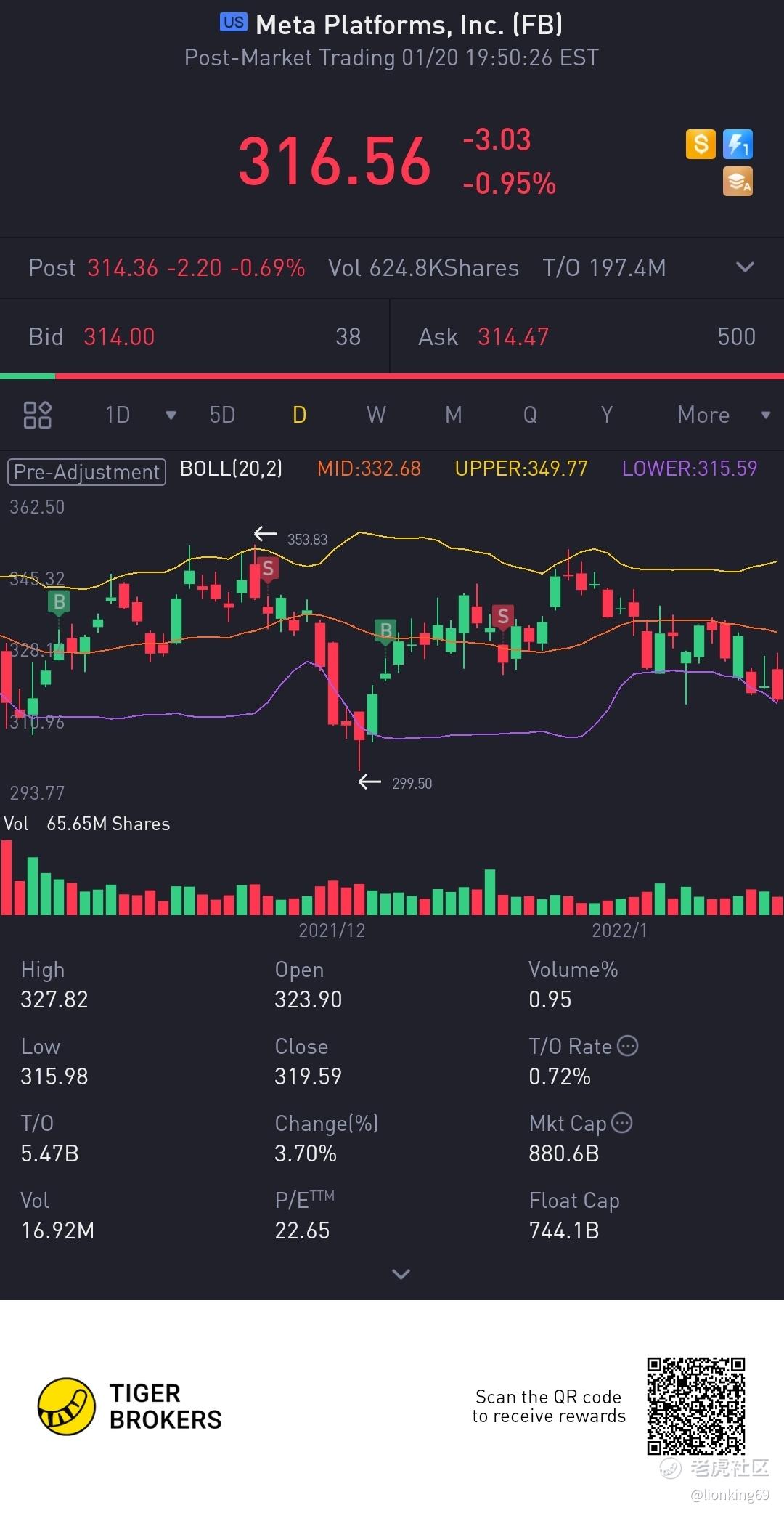Switch to the weekly W chart

tap(376, 415)
